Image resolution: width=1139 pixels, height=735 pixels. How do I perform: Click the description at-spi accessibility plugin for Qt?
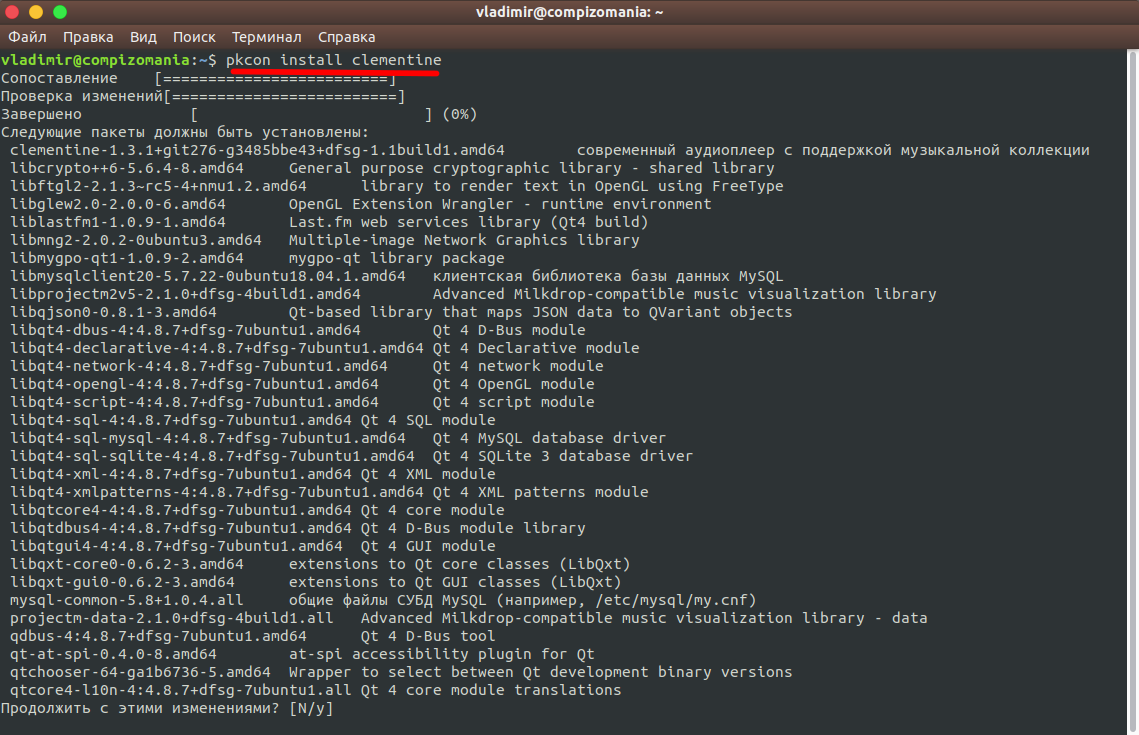tap(442, 654)
